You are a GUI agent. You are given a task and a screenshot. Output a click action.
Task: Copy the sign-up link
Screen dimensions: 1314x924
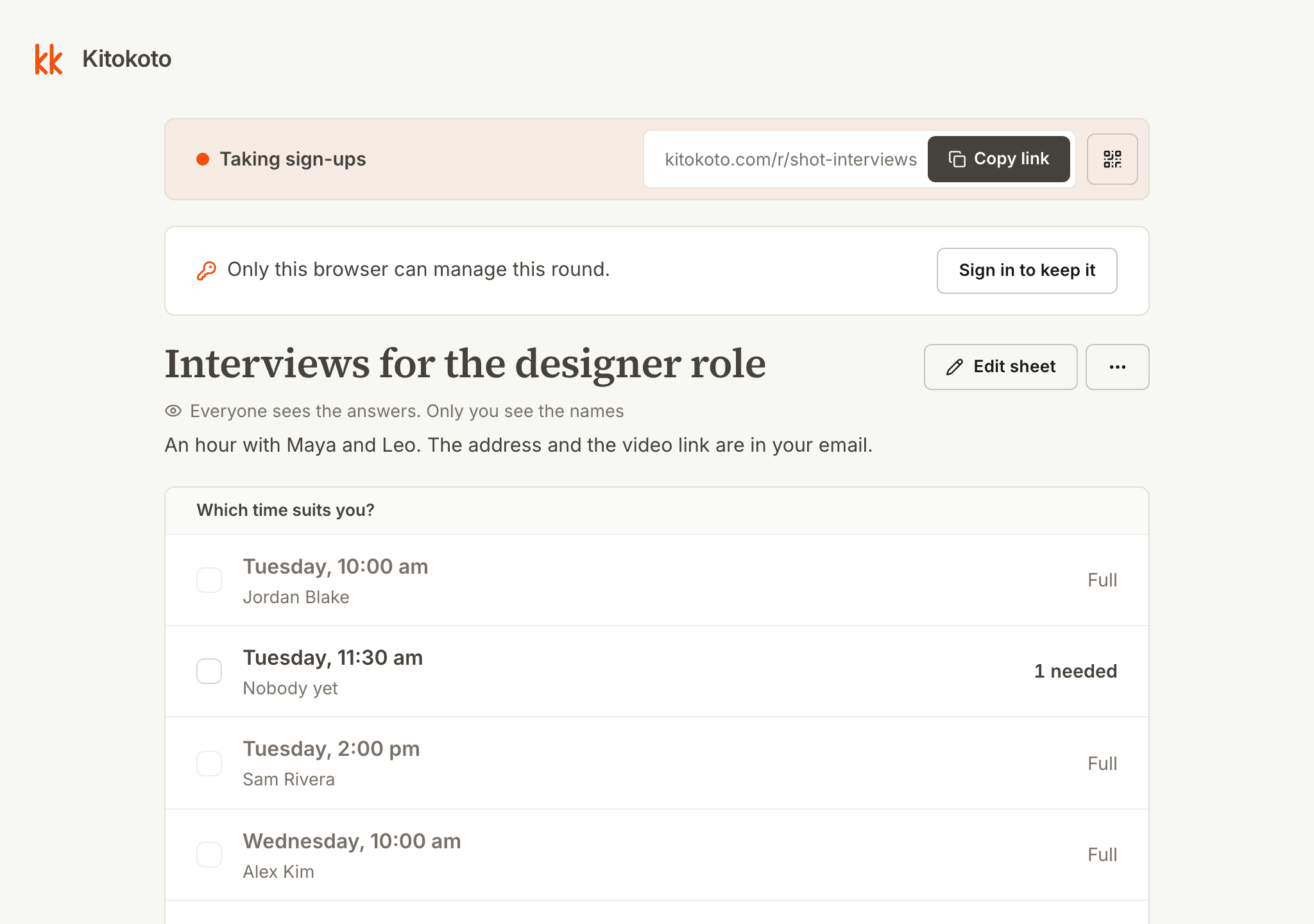point(998,159)
